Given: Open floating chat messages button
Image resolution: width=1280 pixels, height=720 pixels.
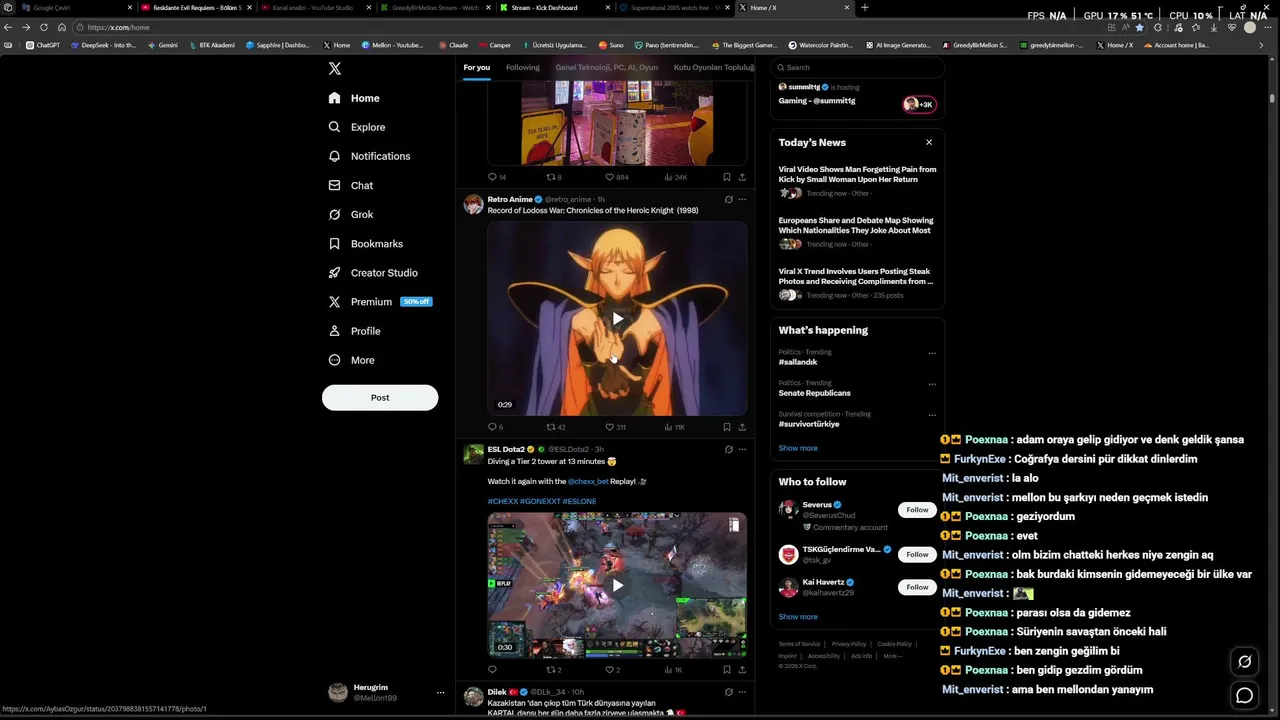Looking at the screenshot, I should click(x=1245, y=695).
